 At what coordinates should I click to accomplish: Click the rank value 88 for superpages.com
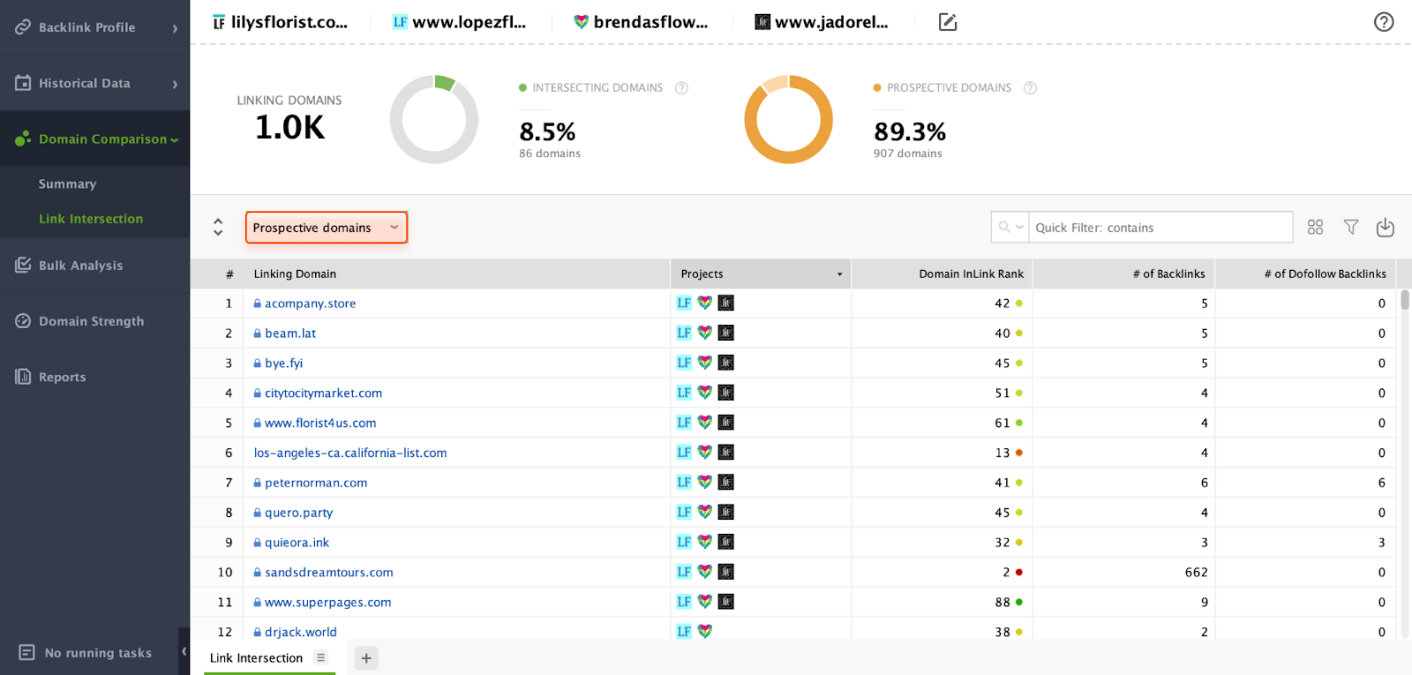point(1002,602)
